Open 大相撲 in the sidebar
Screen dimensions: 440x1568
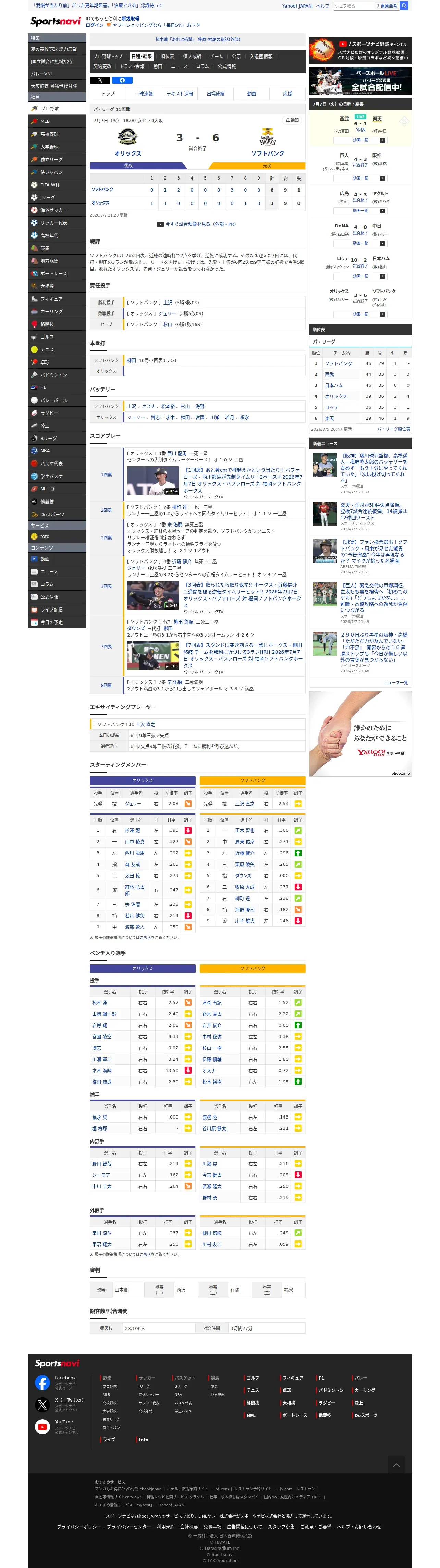click(57, 286)
